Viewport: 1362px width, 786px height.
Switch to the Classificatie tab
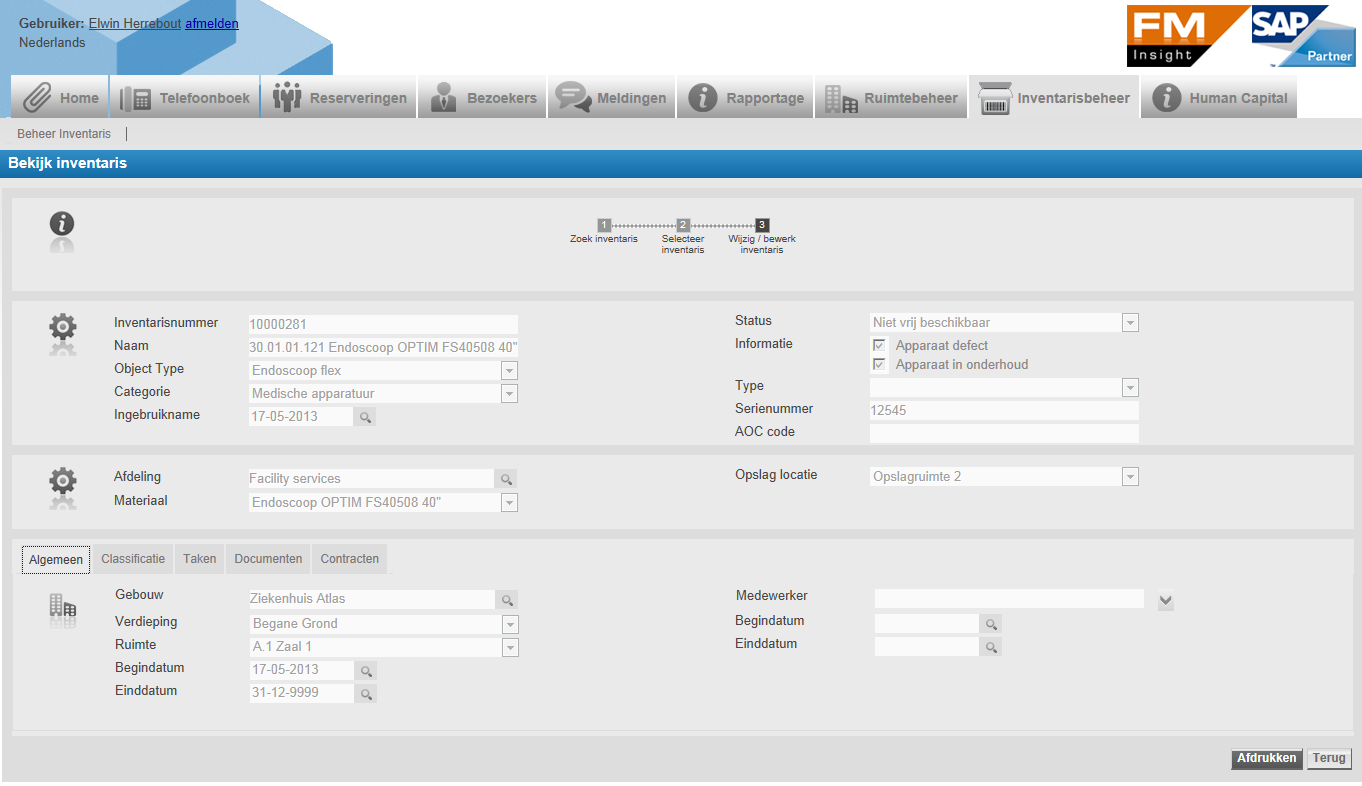[133, 559]
